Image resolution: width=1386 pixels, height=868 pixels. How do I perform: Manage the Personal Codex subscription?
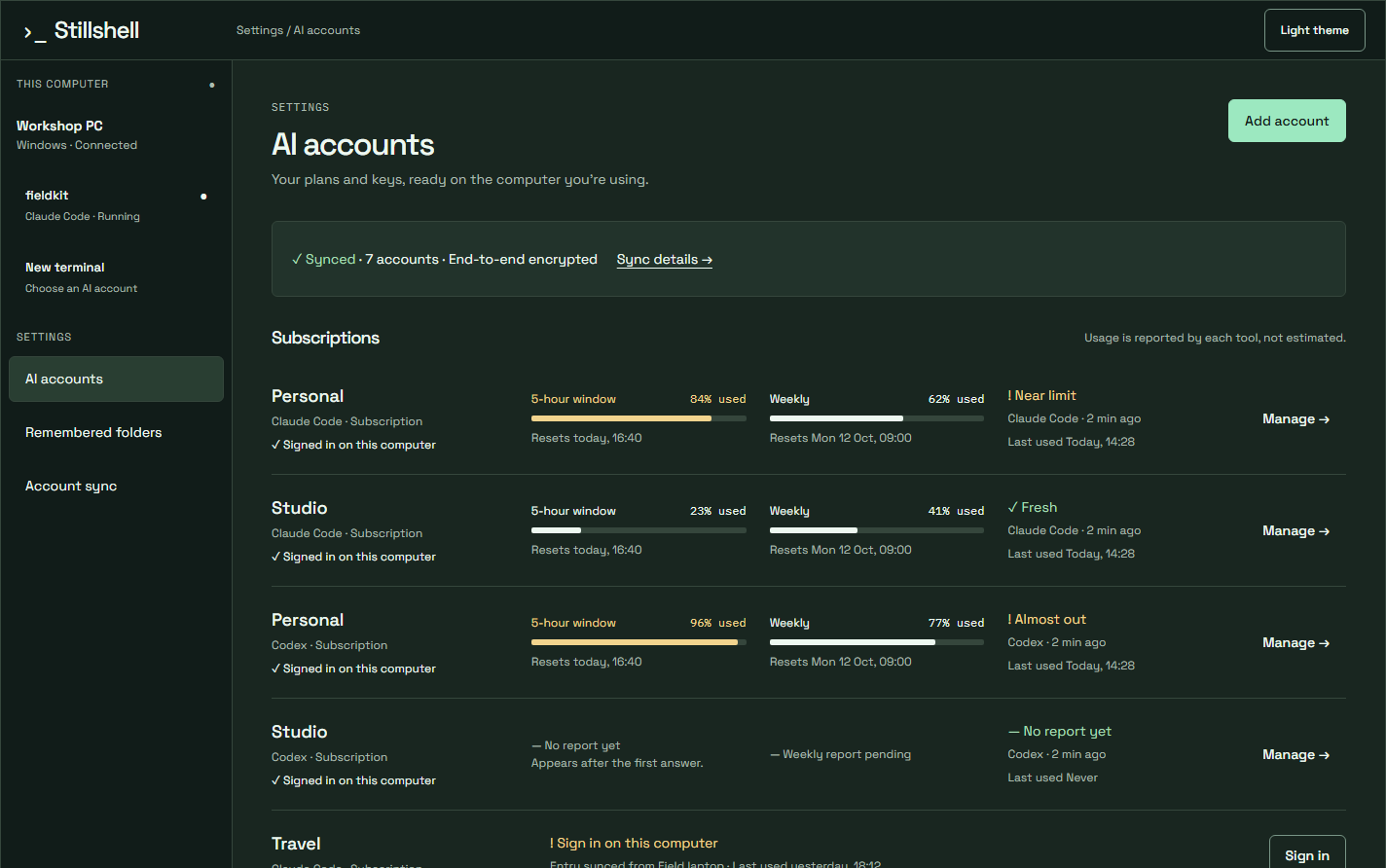click(1295, 643)
